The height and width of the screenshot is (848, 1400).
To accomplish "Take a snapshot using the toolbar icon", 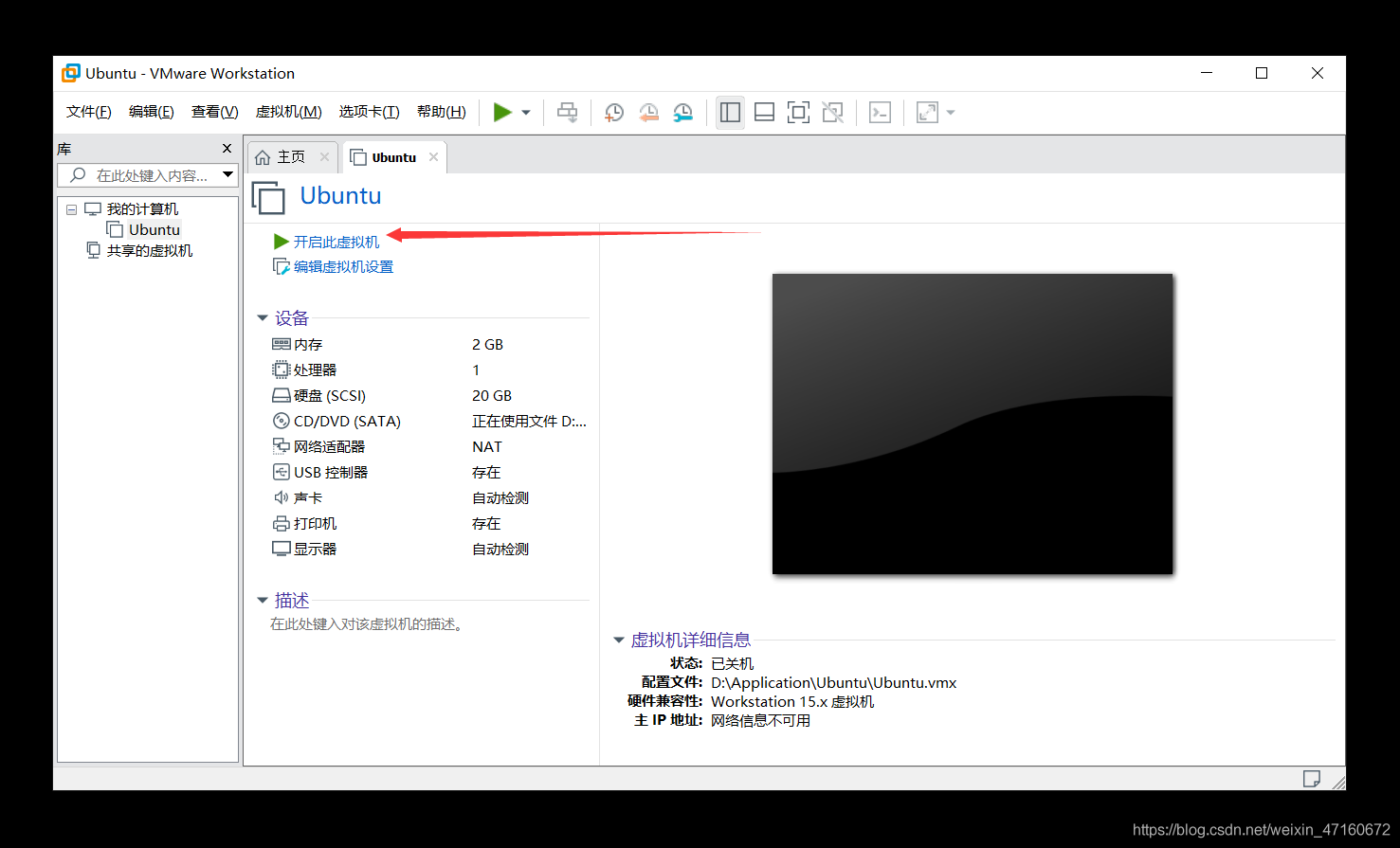I will click(614, 113).
